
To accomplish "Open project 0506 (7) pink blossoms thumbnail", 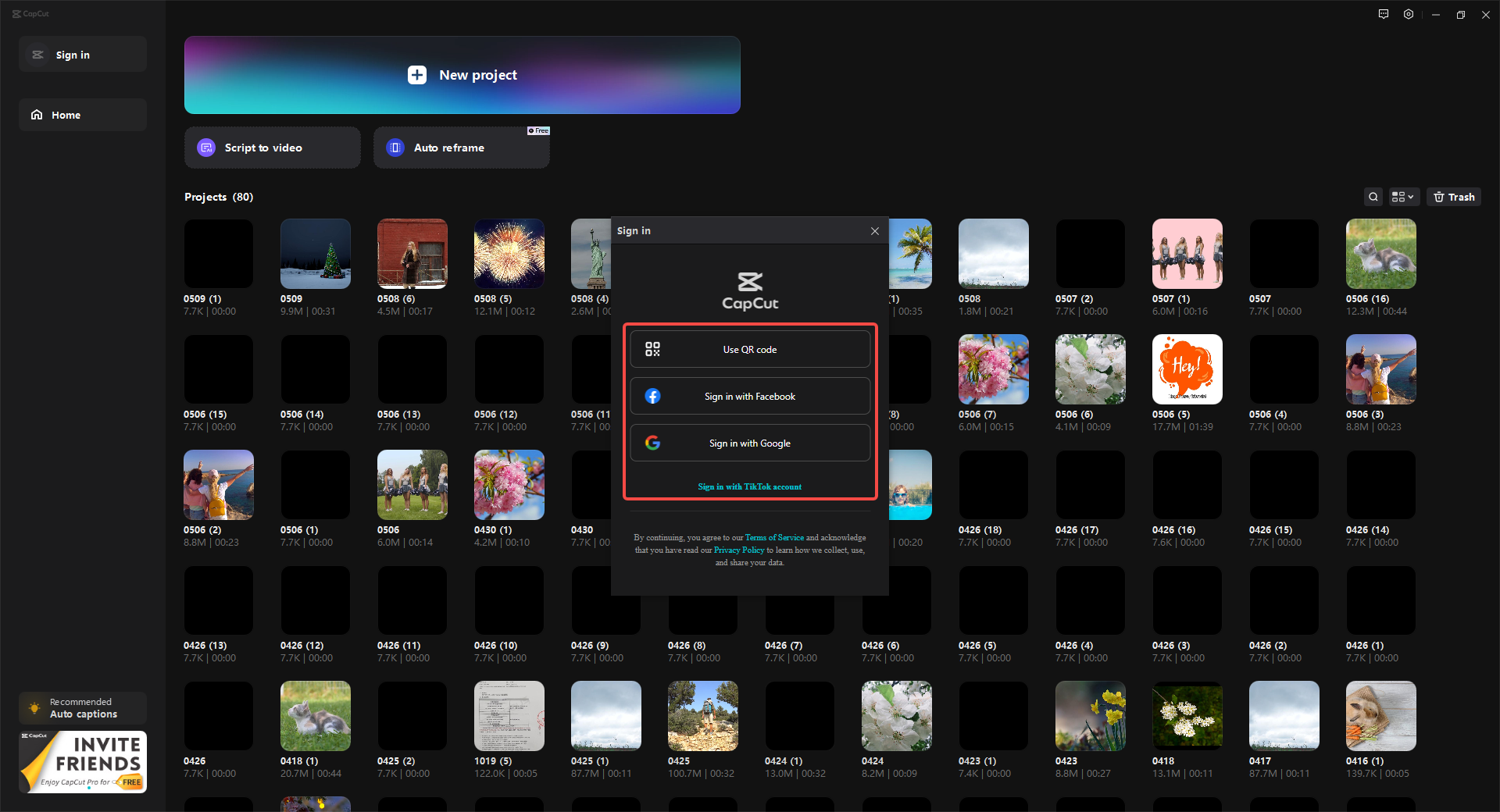I will click(994, 369).
